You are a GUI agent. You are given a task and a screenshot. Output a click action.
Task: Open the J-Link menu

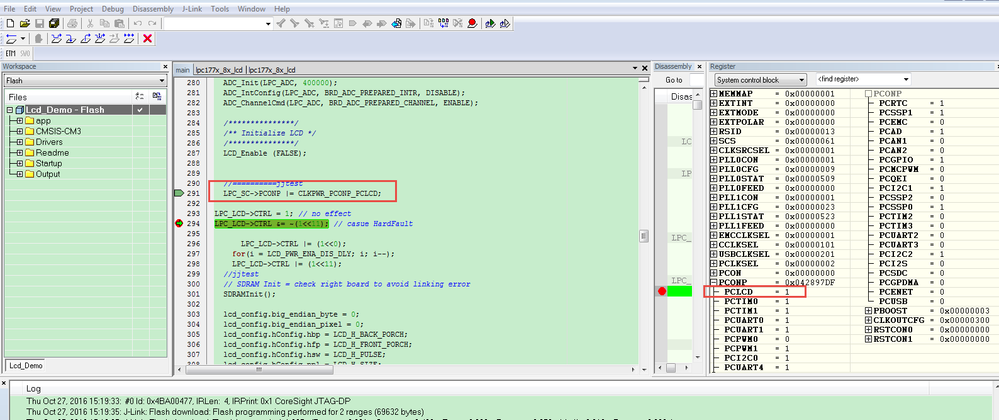(192, 9)
